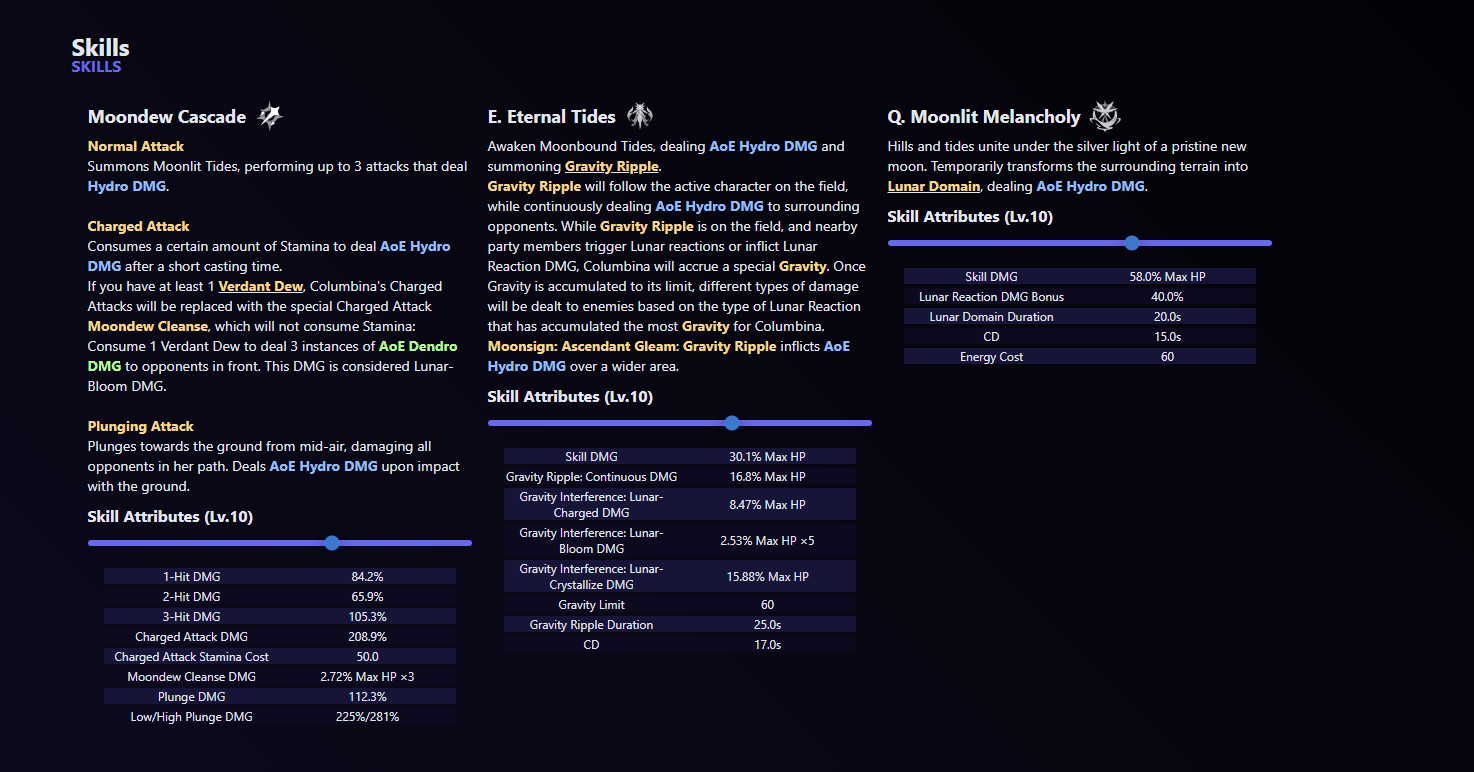
Task: Click the "Charged Attack Stamina Cost" label
Action: point(192,657)
